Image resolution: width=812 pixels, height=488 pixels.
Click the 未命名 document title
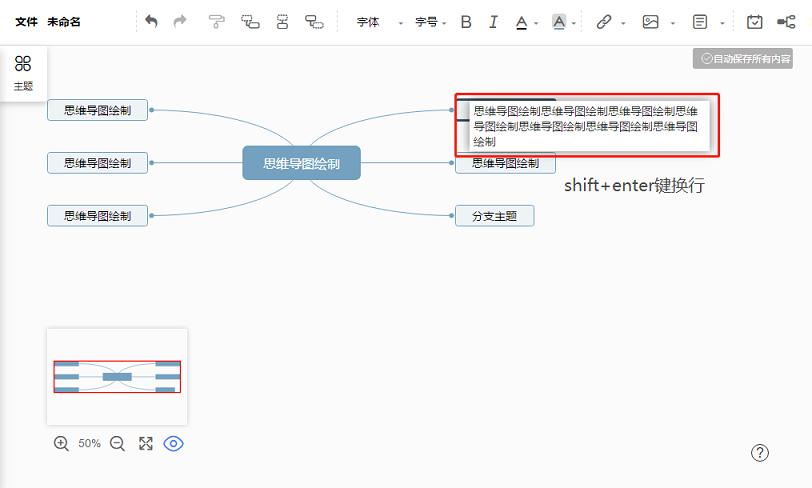64,22
